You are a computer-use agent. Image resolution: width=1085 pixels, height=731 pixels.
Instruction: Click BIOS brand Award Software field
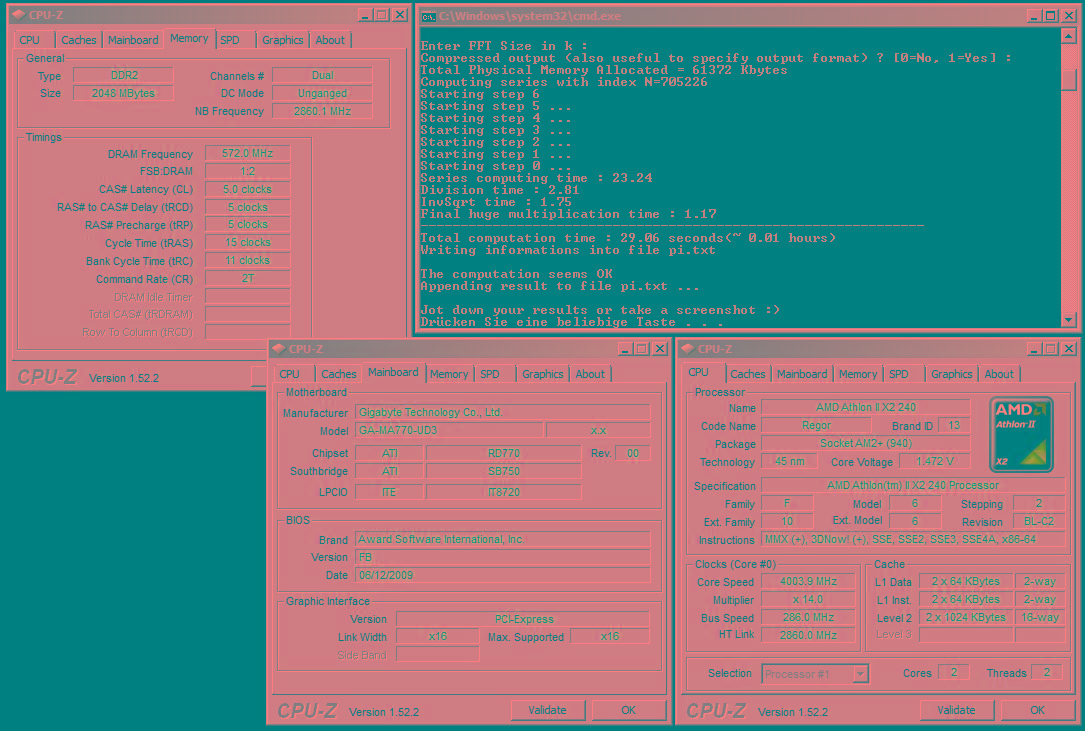coord(502,539)
